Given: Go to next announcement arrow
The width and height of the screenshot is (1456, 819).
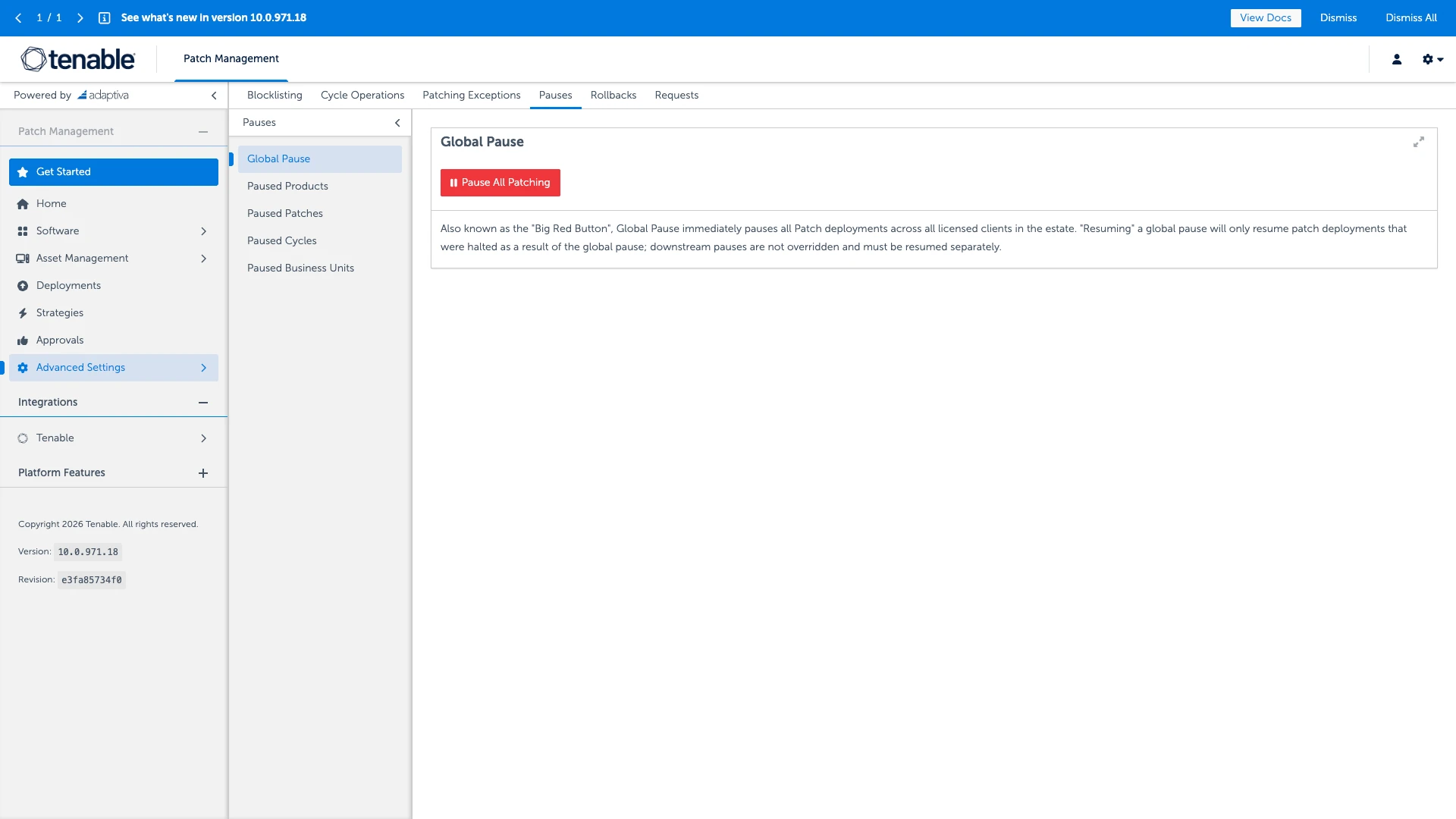Looking at the screenshot, I should [x=80, y=18].
